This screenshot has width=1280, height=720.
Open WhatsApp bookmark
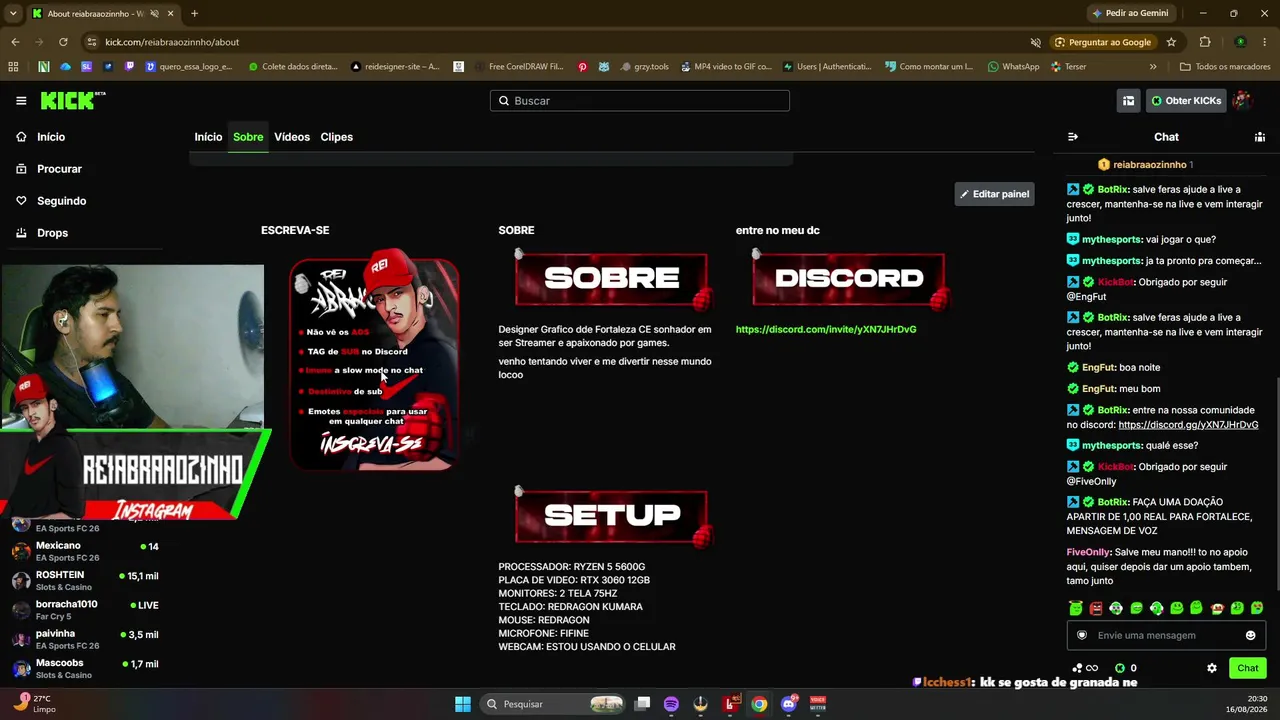pyautogui.click(x=1013, y=67)
